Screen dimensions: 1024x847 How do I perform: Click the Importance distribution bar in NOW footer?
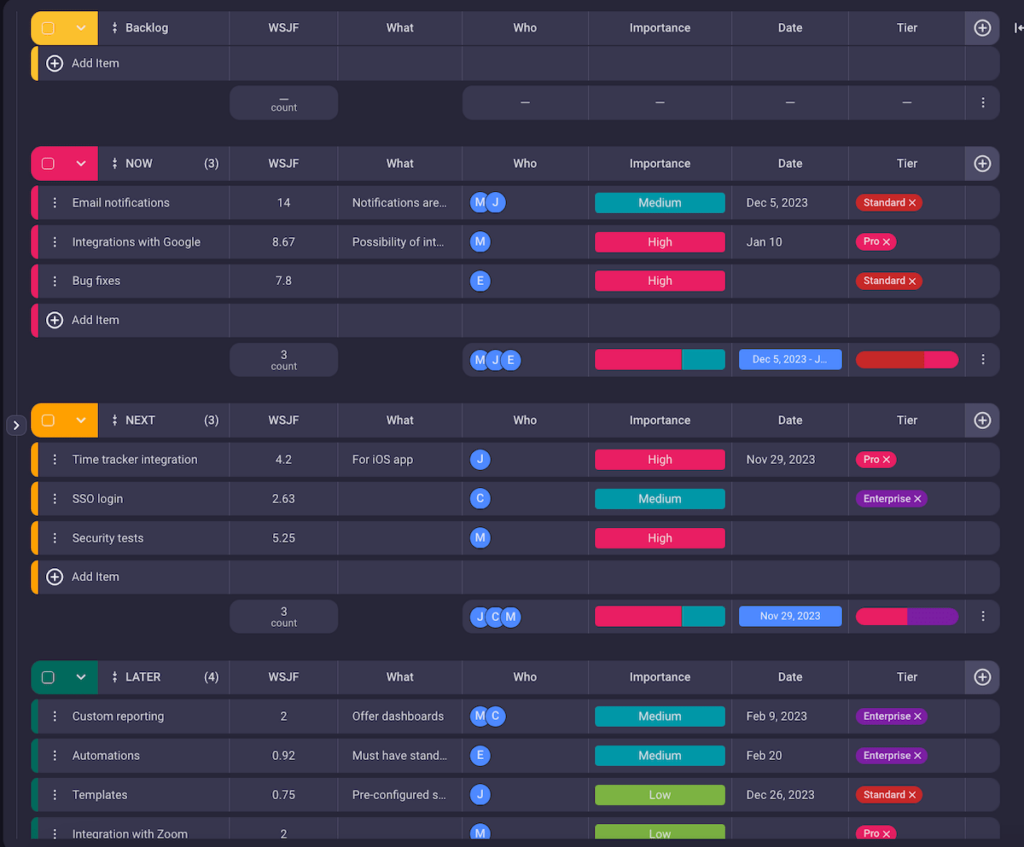[x=660, y=359]
